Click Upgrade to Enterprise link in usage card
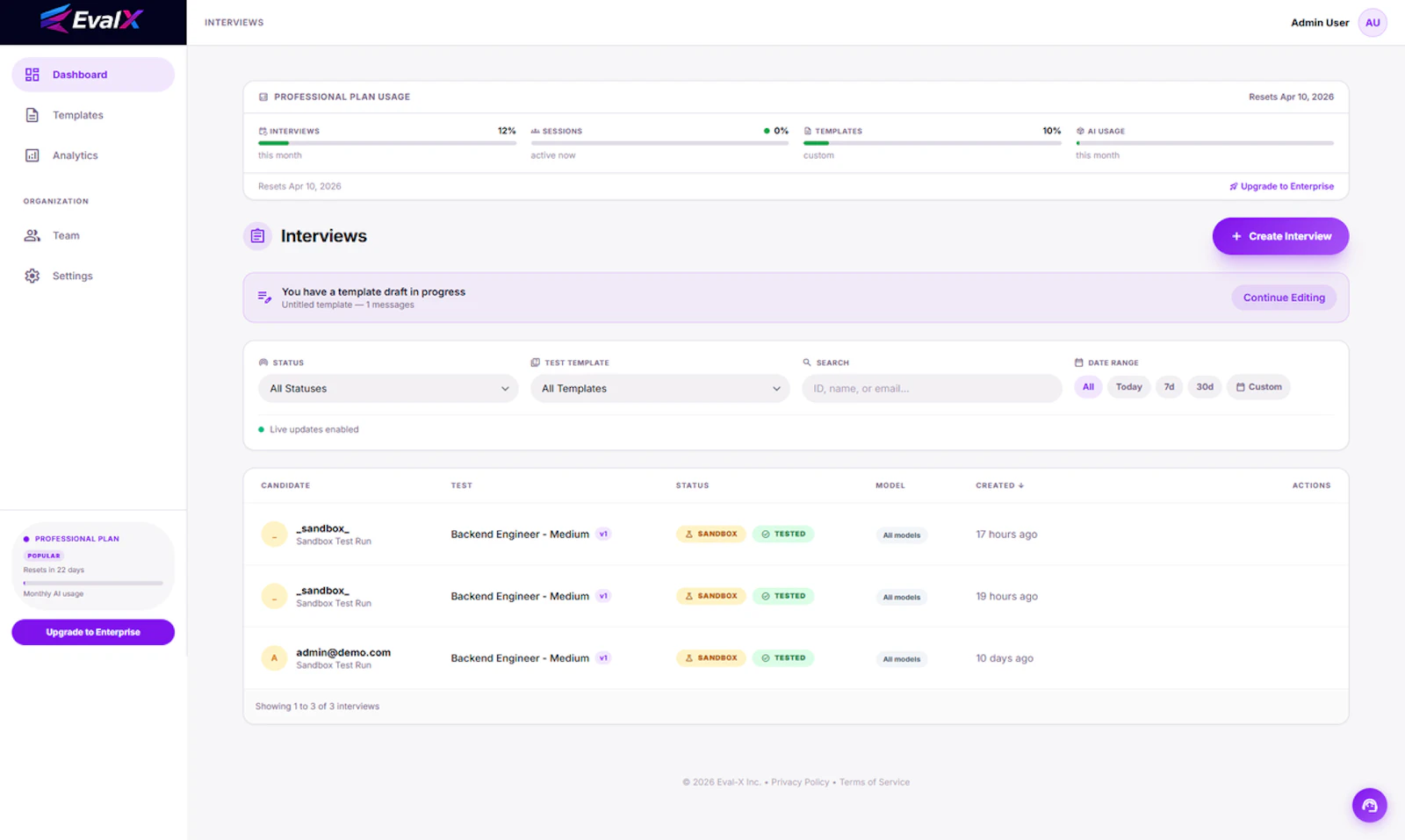 pyautogui.click(x=1281, y=186)
